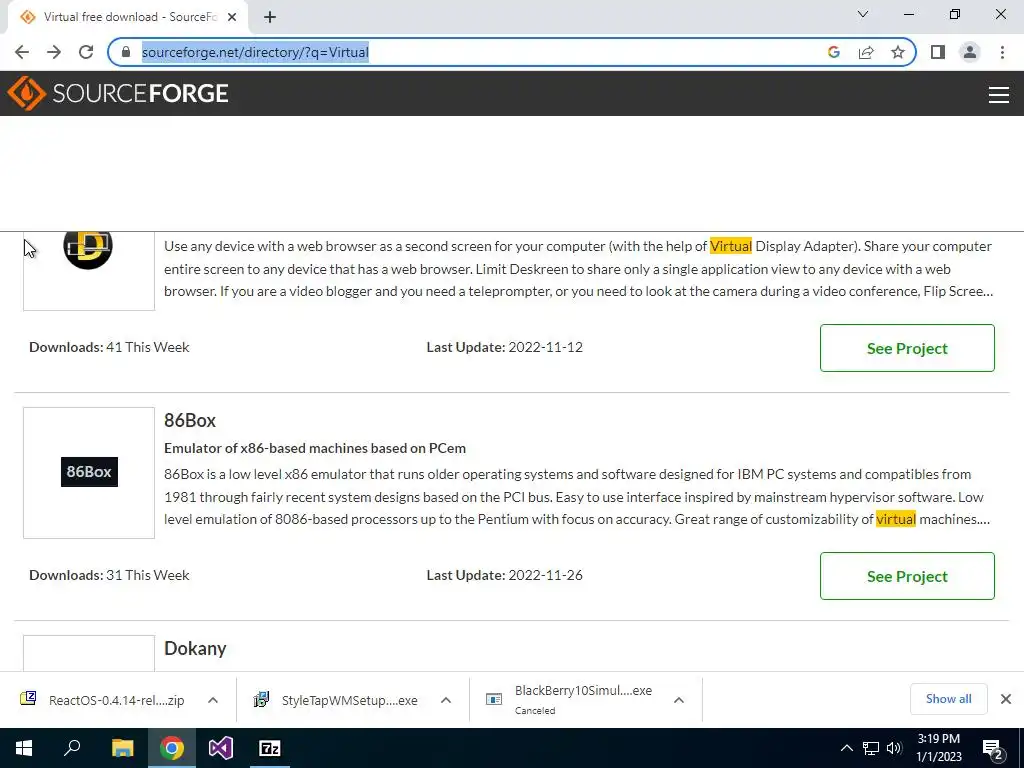Open the notification center icon
The height and width of the screenshot is (768, 1024).
[x=993, y=748]
